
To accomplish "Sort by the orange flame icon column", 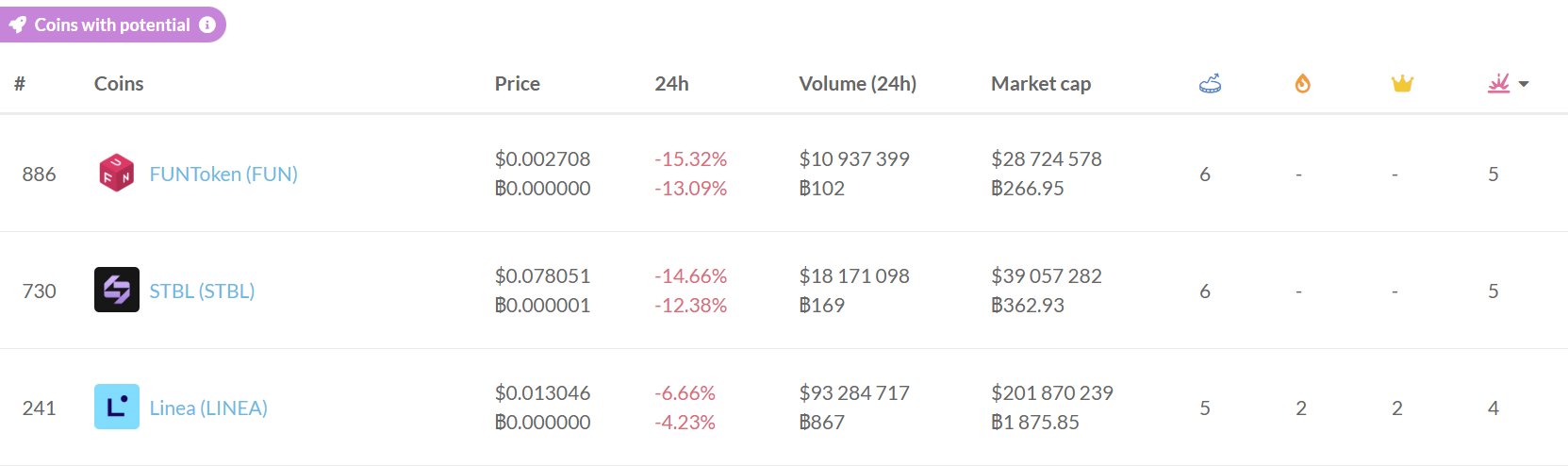I will click(1302, 84).
